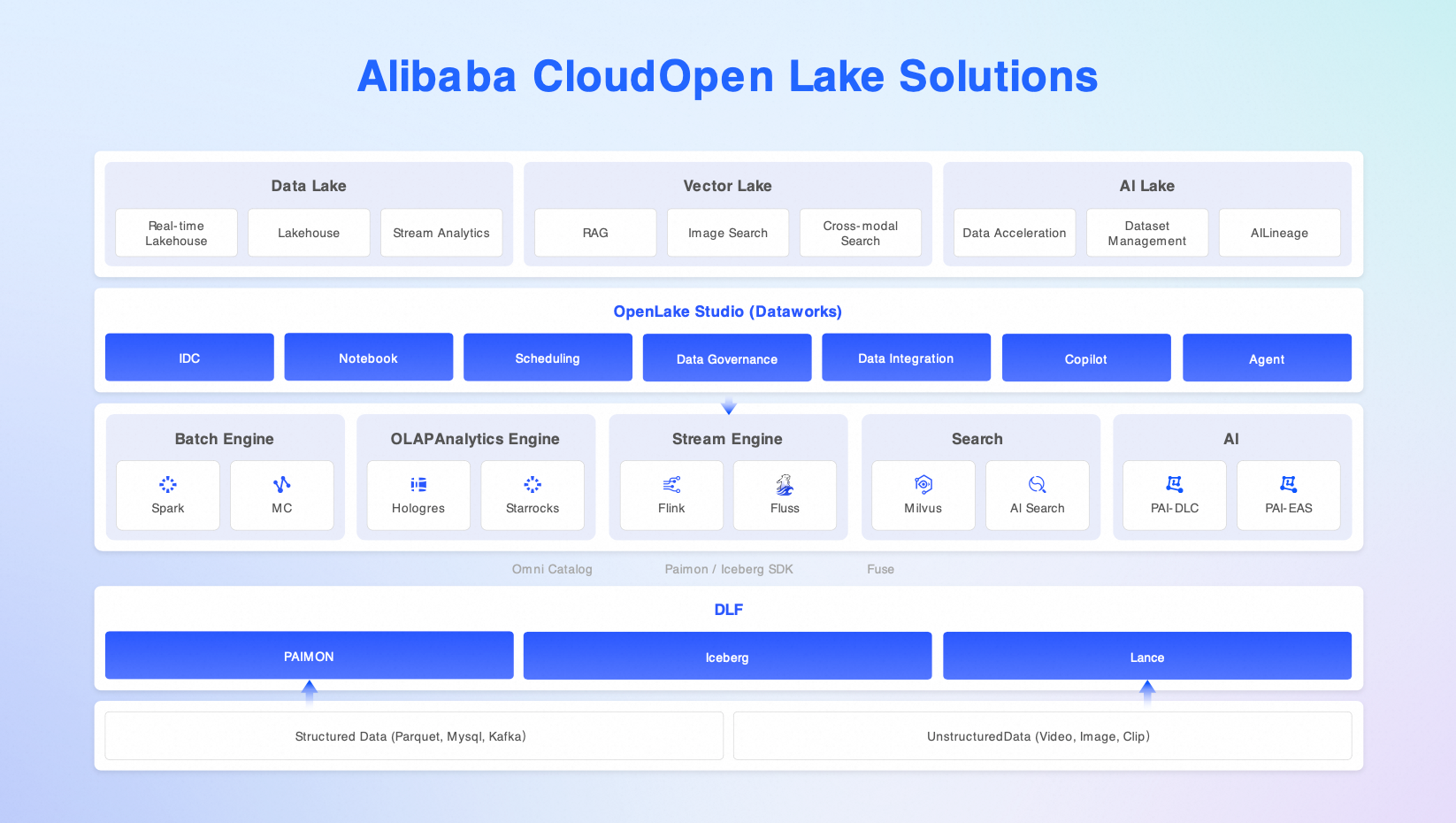Click the "DLF" heading
The width and height of the screenshot is (1456, 823).
[729, 610]
